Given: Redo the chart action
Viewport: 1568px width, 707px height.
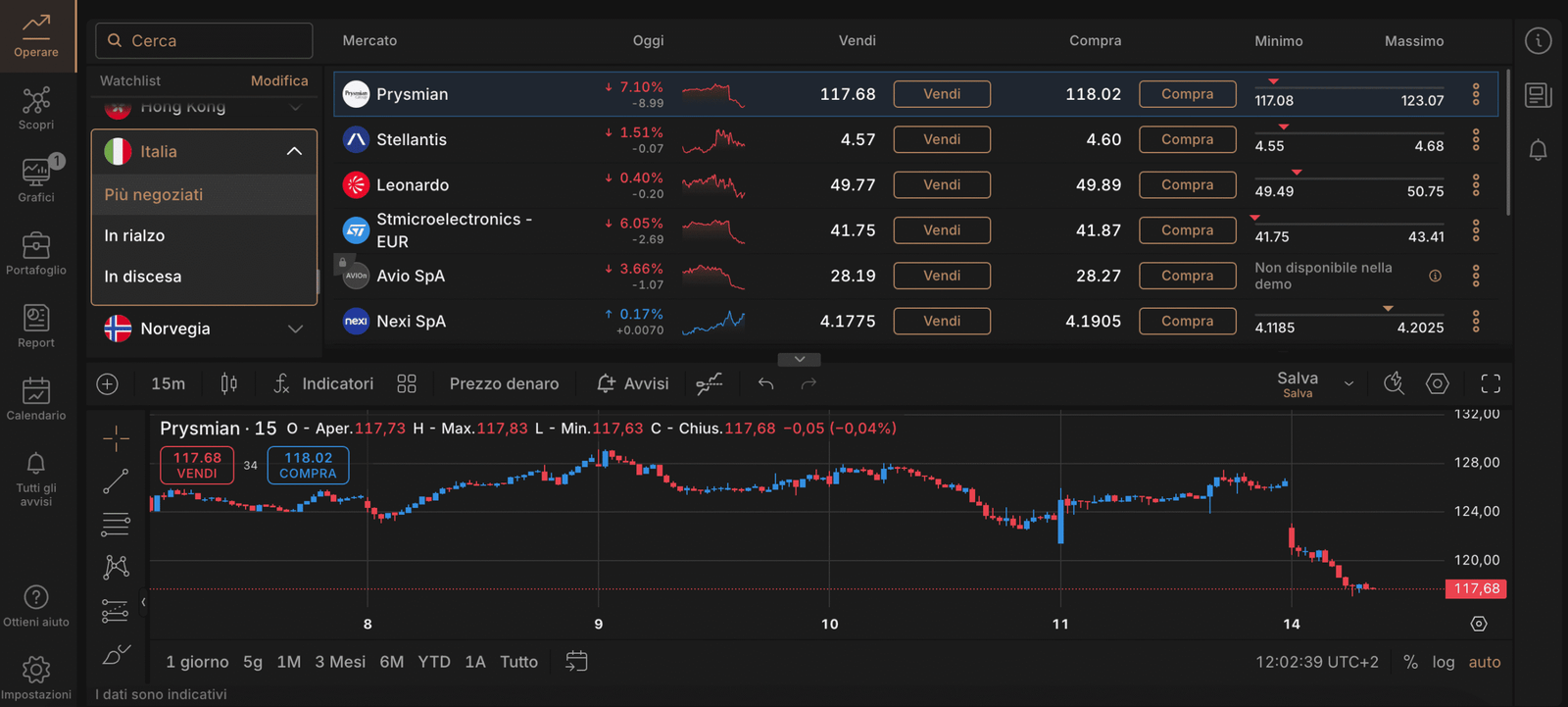Looking at the screenshot, I should coord(808,384).
